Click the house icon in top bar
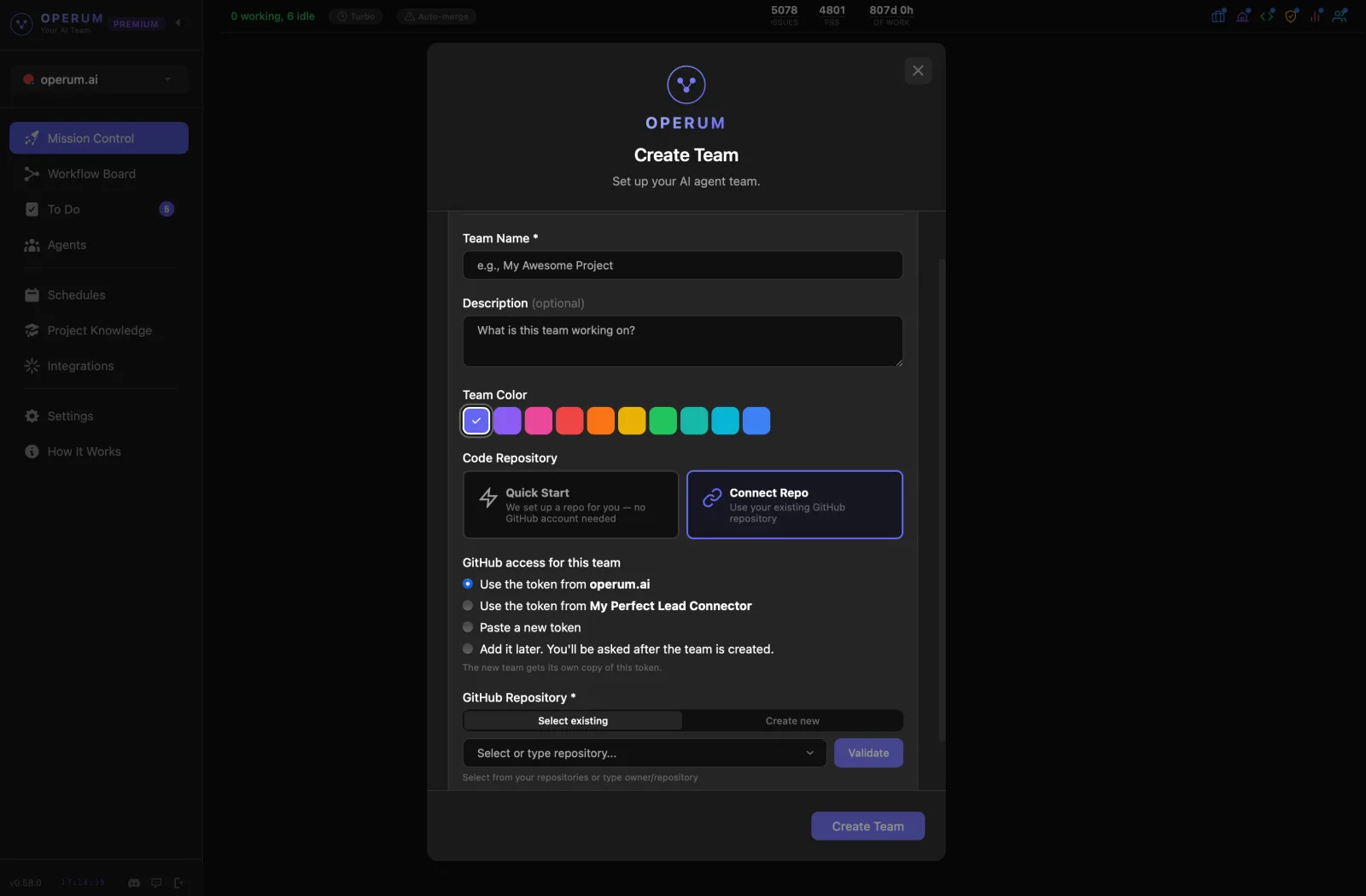This screenshot has height=896, width=1366. pyautogui.click(x=1243, y=15)
